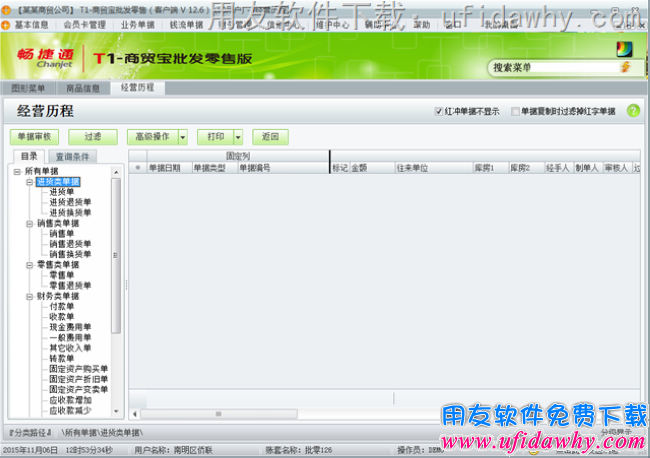Select 付款单 in the tree
650x458 pixels.
tap(61, 307)
